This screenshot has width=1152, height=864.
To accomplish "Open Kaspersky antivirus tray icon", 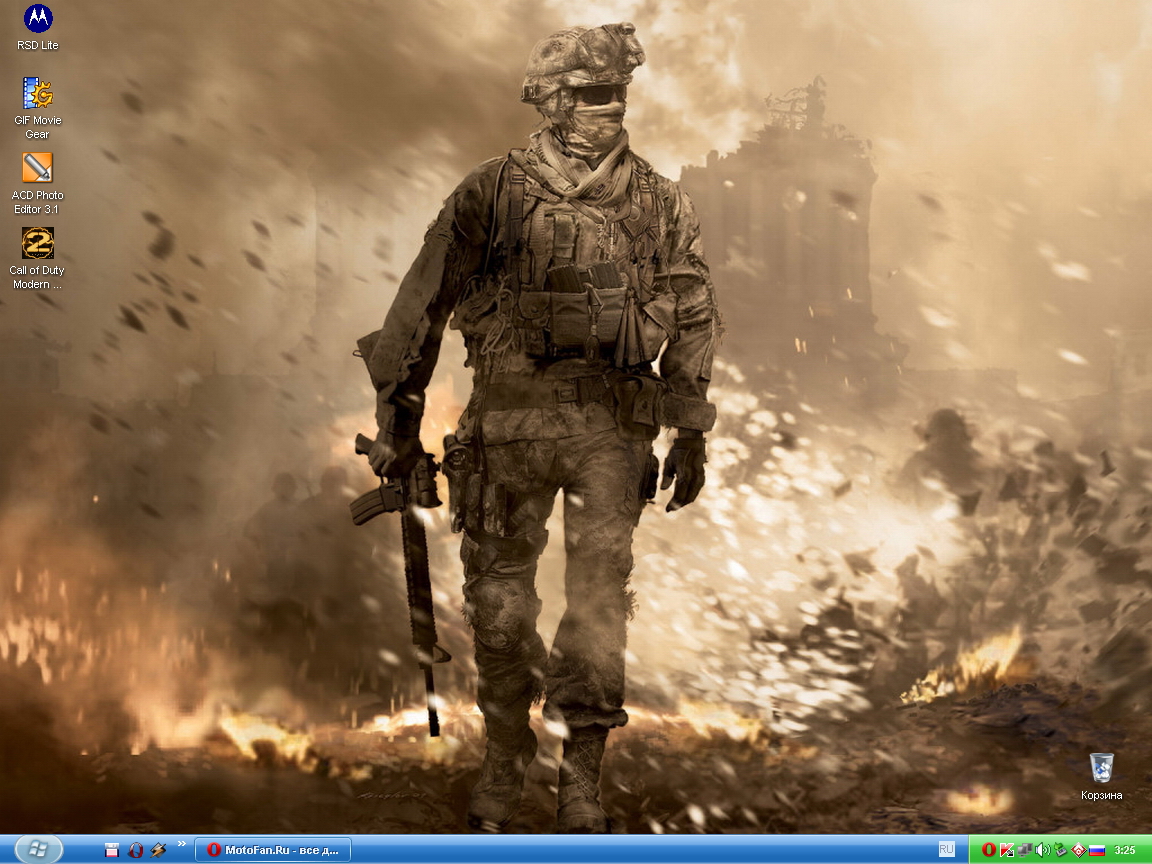I will click(1007, 850).
